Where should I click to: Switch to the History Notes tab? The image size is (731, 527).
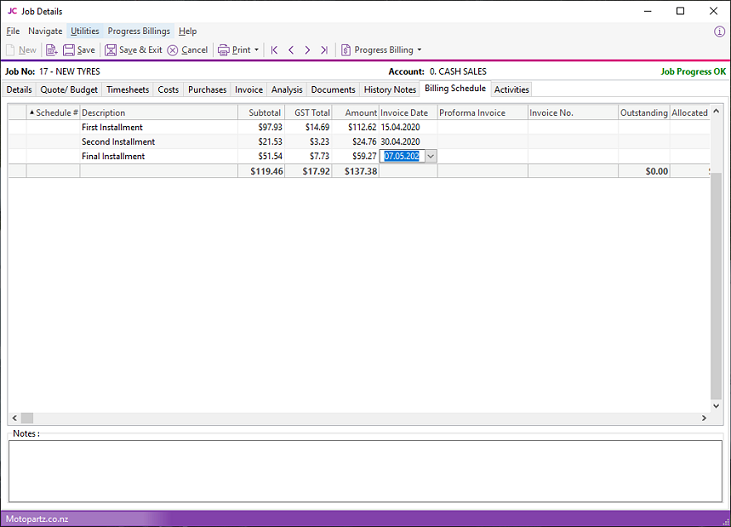pyautogui.click(x=390, y=90)
